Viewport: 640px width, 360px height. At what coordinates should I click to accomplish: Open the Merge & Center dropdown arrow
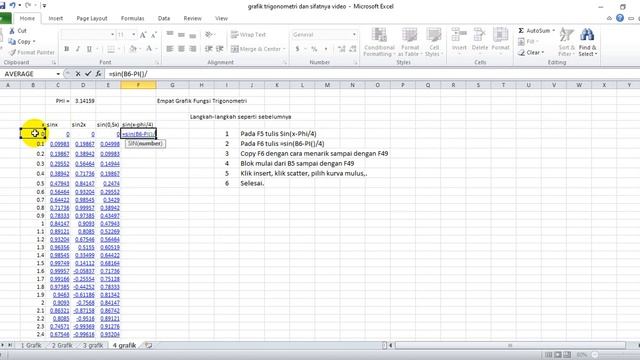point(284,49)
